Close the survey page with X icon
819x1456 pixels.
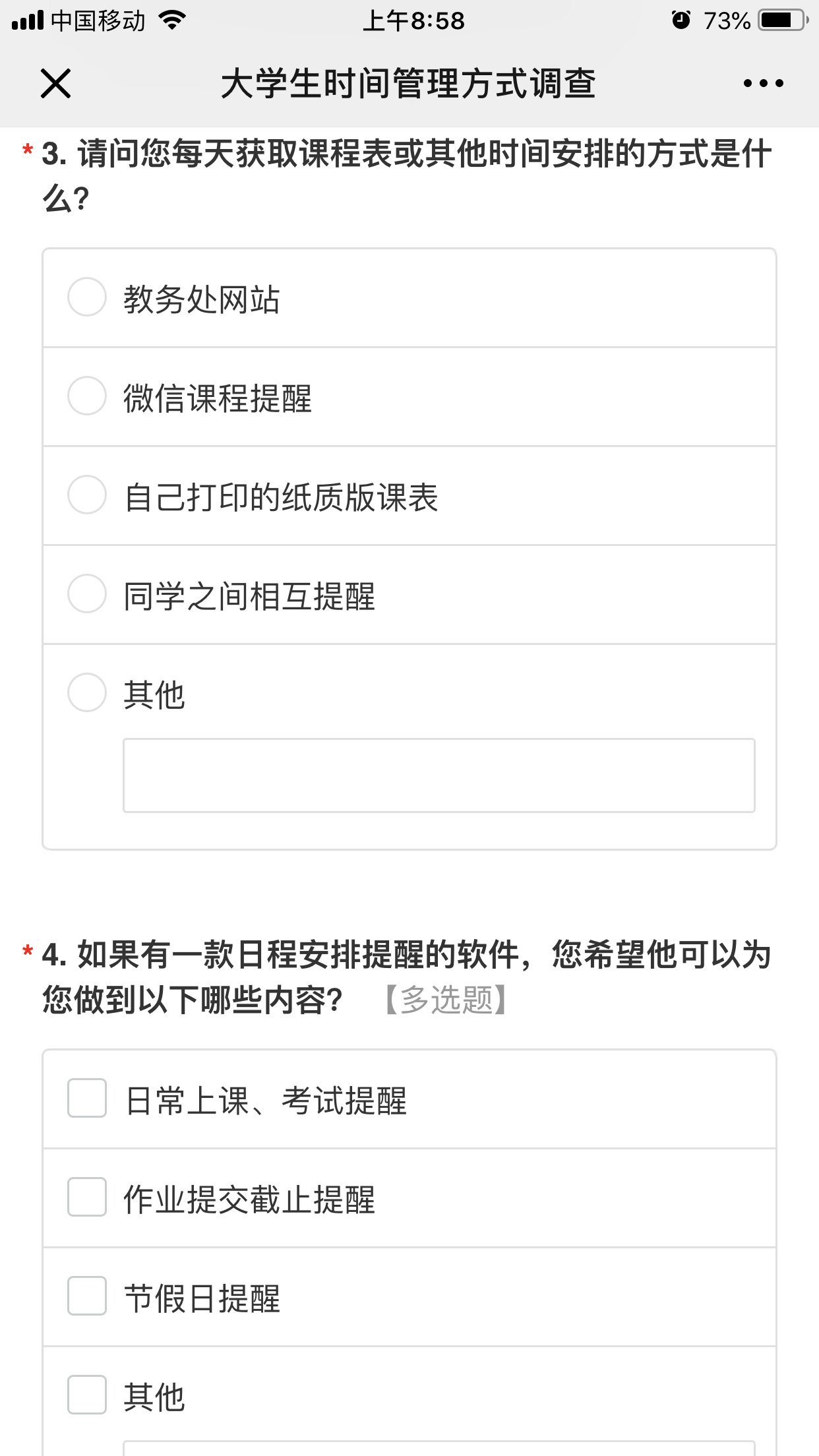pyautogui.click(x=55, y=84)
